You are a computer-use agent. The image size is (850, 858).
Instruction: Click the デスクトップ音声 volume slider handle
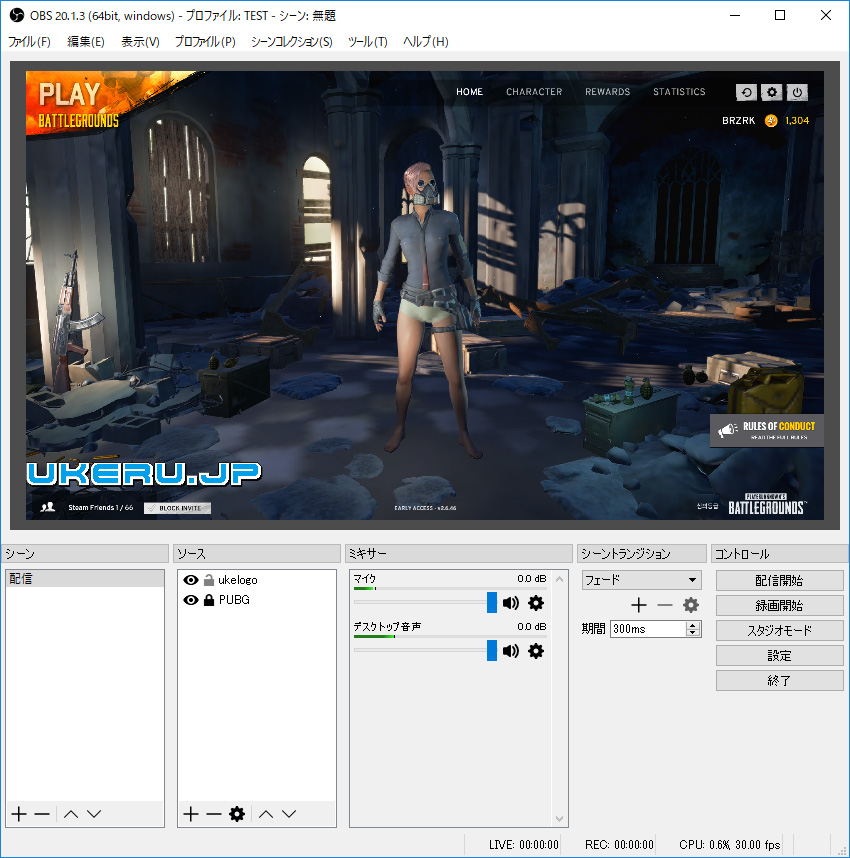click(x=492, y=651)
